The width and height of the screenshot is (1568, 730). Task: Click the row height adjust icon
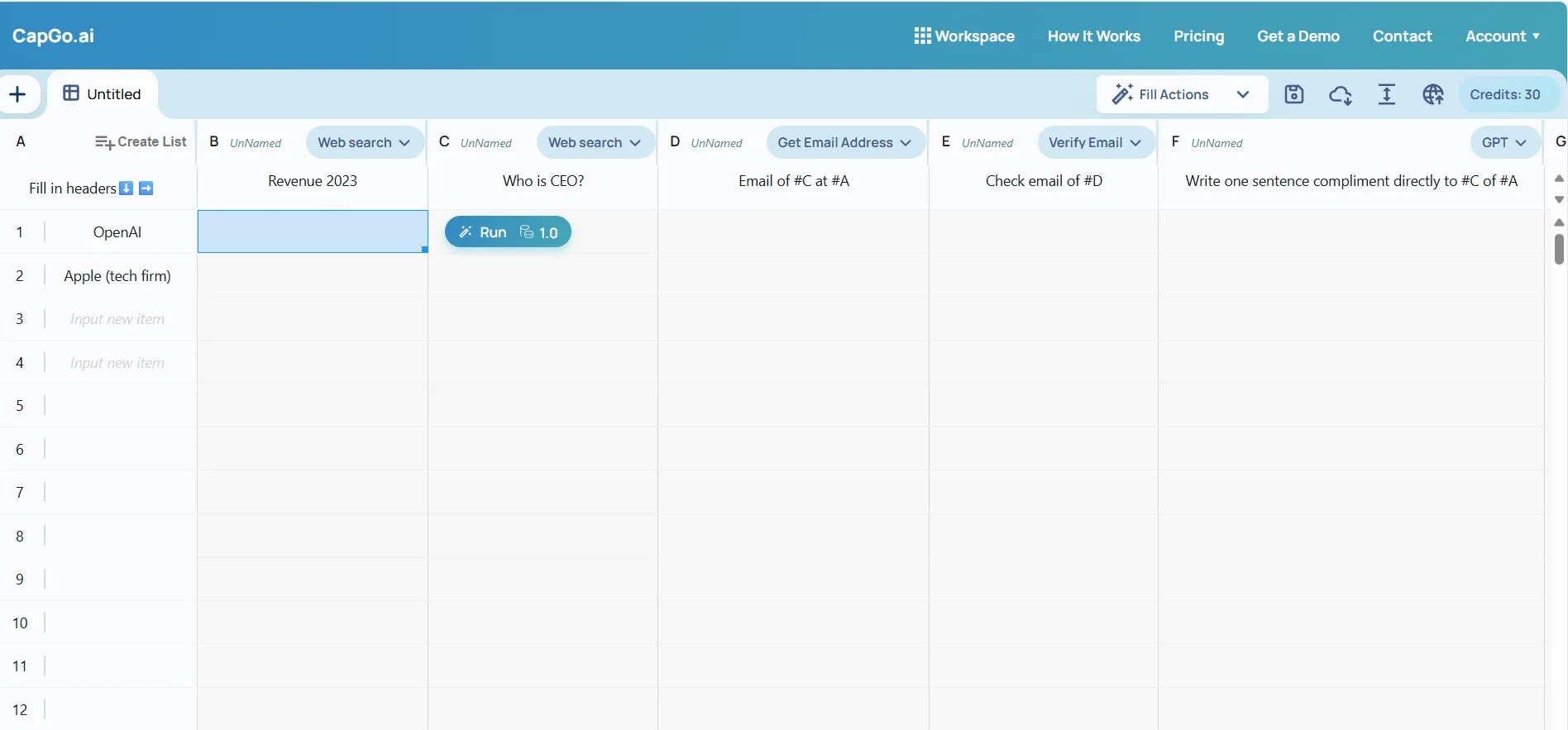pyautogui.click(x=1386, y=94)
